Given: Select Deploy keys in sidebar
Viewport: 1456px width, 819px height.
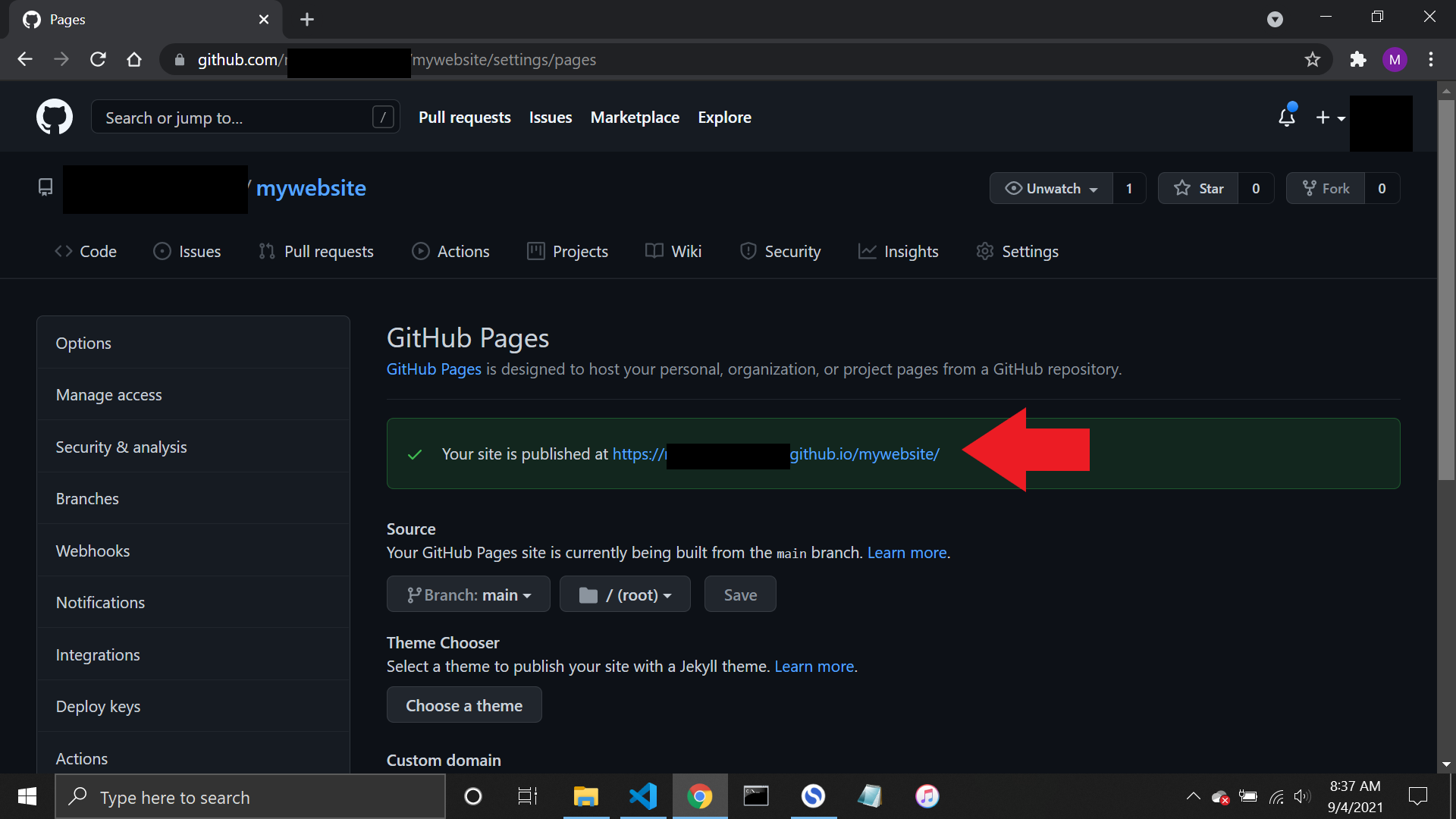Looking at the screenshot, I should (193, 706).
